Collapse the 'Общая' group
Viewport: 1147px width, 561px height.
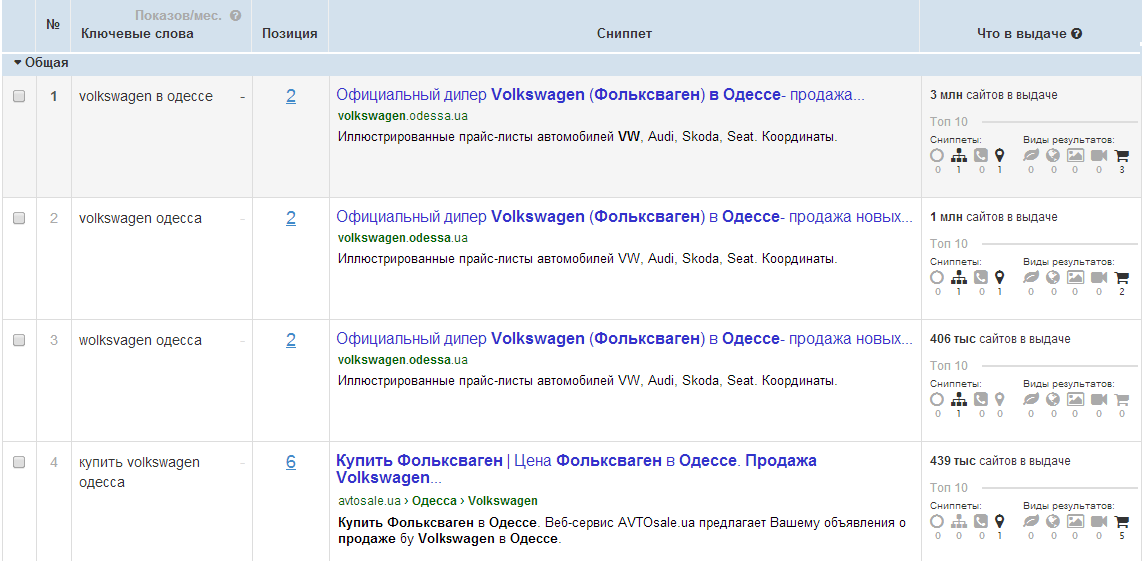[x=18, y=63]
